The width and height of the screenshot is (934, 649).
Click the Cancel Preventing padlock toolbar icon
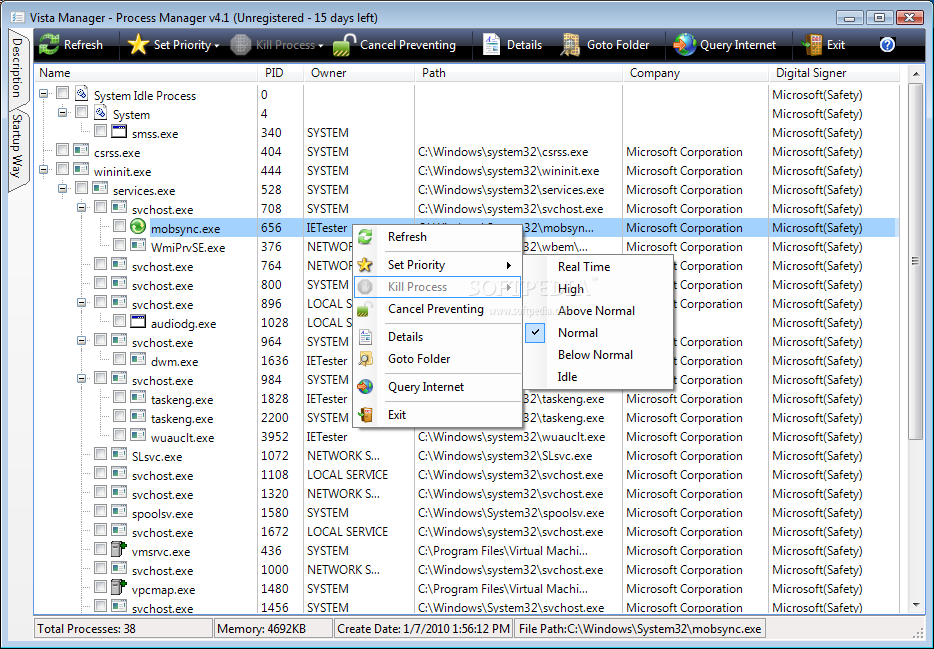tap(344, 45)
